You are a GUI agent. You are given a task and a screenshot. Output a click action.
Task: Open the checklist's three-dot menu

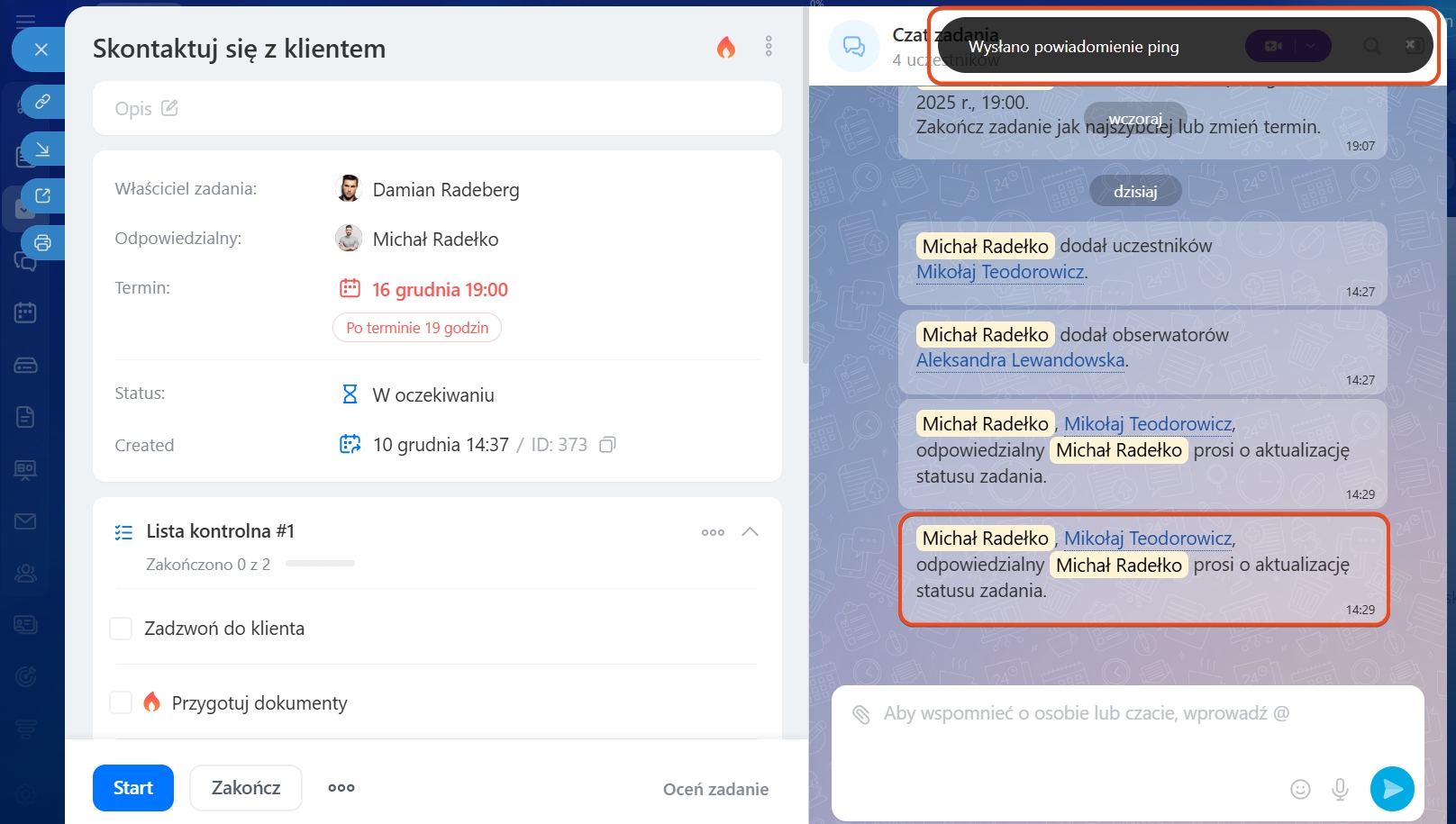coord(713,532)
